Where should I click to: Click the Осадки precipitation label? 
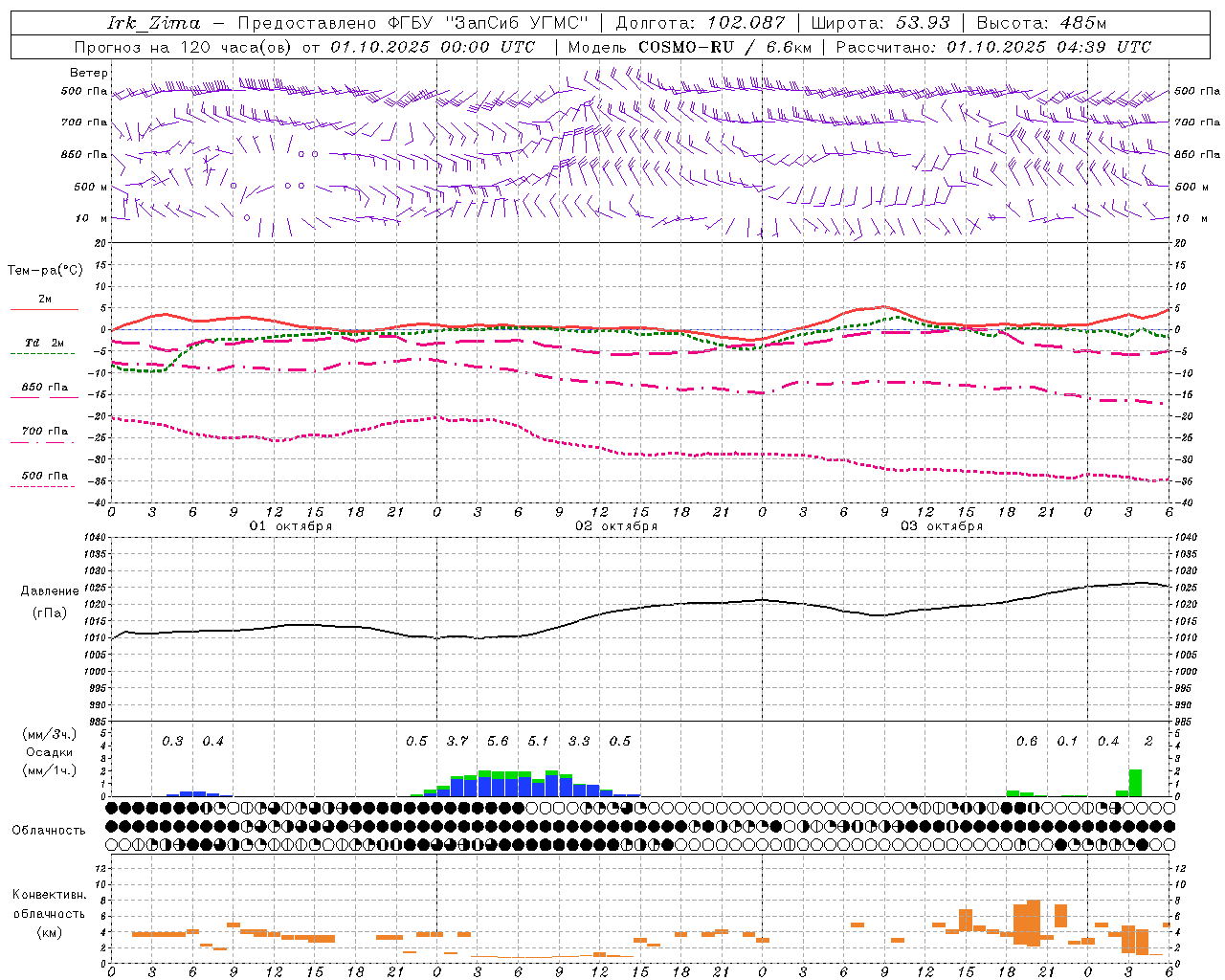[x=49, y=752]
